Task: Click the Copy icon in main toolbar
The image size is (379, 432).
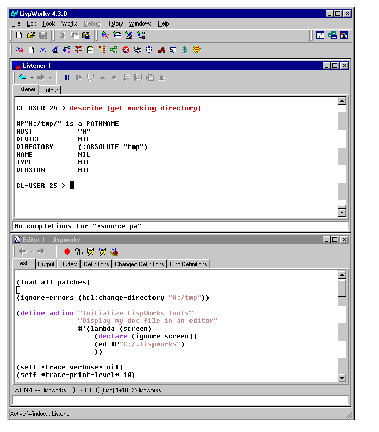Action: click(74, 35)
